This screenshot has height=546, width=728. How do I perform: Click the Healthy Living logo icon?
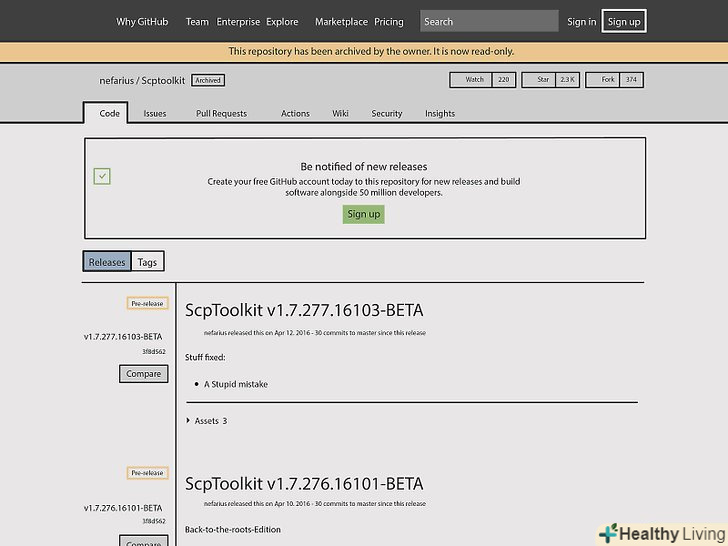(x=608, y=533)
